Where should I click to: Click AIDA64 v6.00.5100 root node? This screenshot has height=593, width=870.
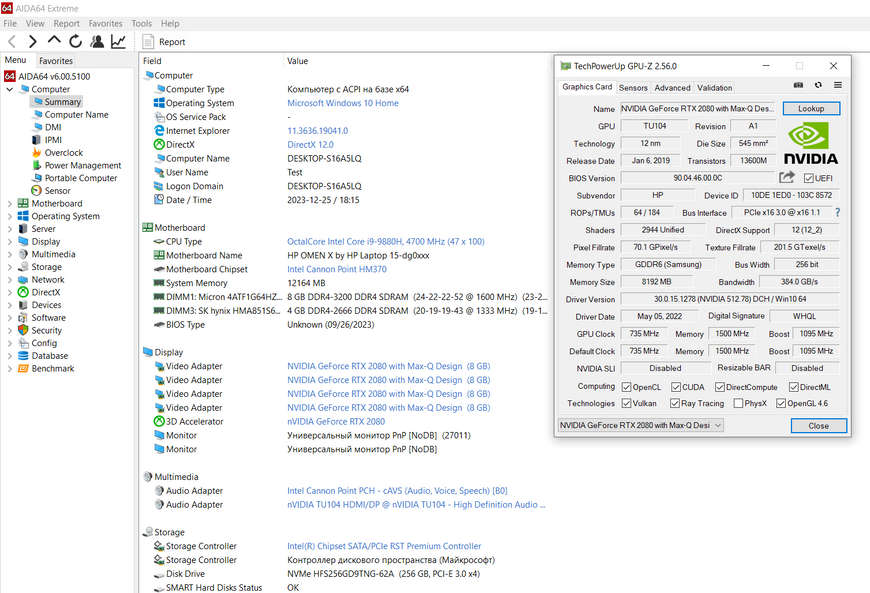(54, 76)
